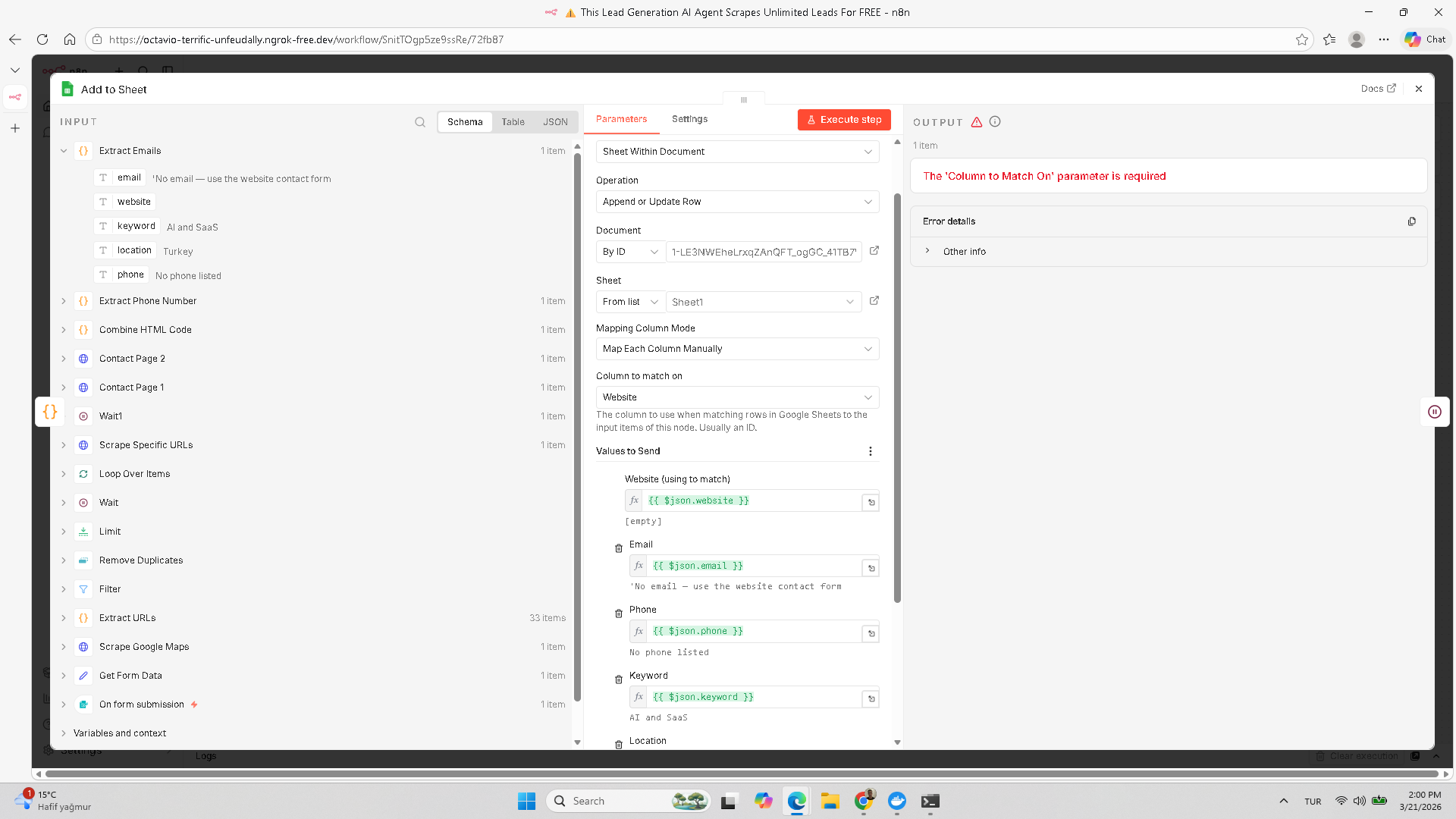Open the Operation dropdown

pos(737,202)
